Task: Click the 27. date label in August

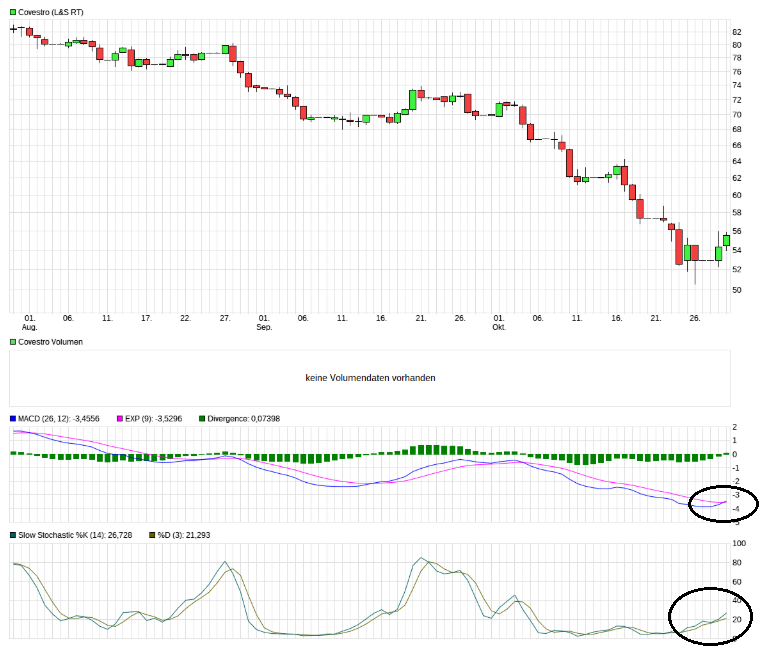Action: click(225, 318)
